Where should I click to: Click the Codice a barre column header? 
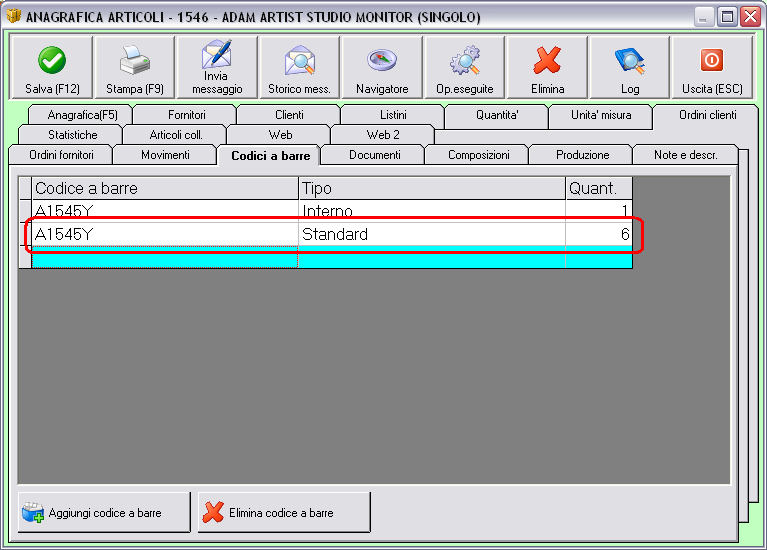(x=165, y=188)
